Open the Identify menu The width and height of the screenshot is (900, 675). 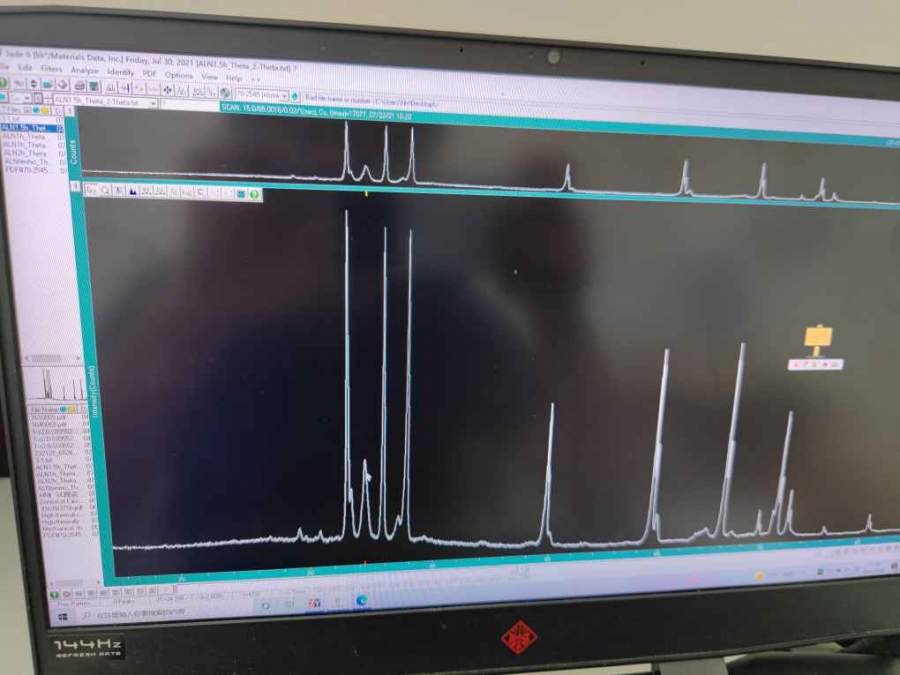[121, 72]
